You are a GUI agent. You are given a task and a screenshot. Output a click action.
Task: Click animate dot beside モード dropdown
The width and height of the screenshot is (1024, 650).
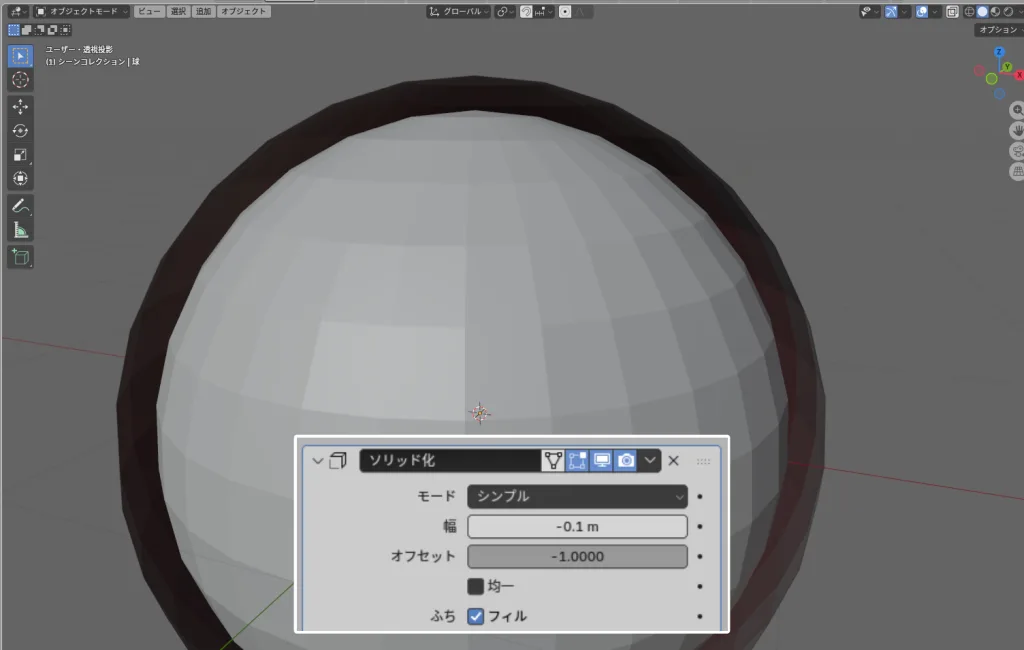700,496
